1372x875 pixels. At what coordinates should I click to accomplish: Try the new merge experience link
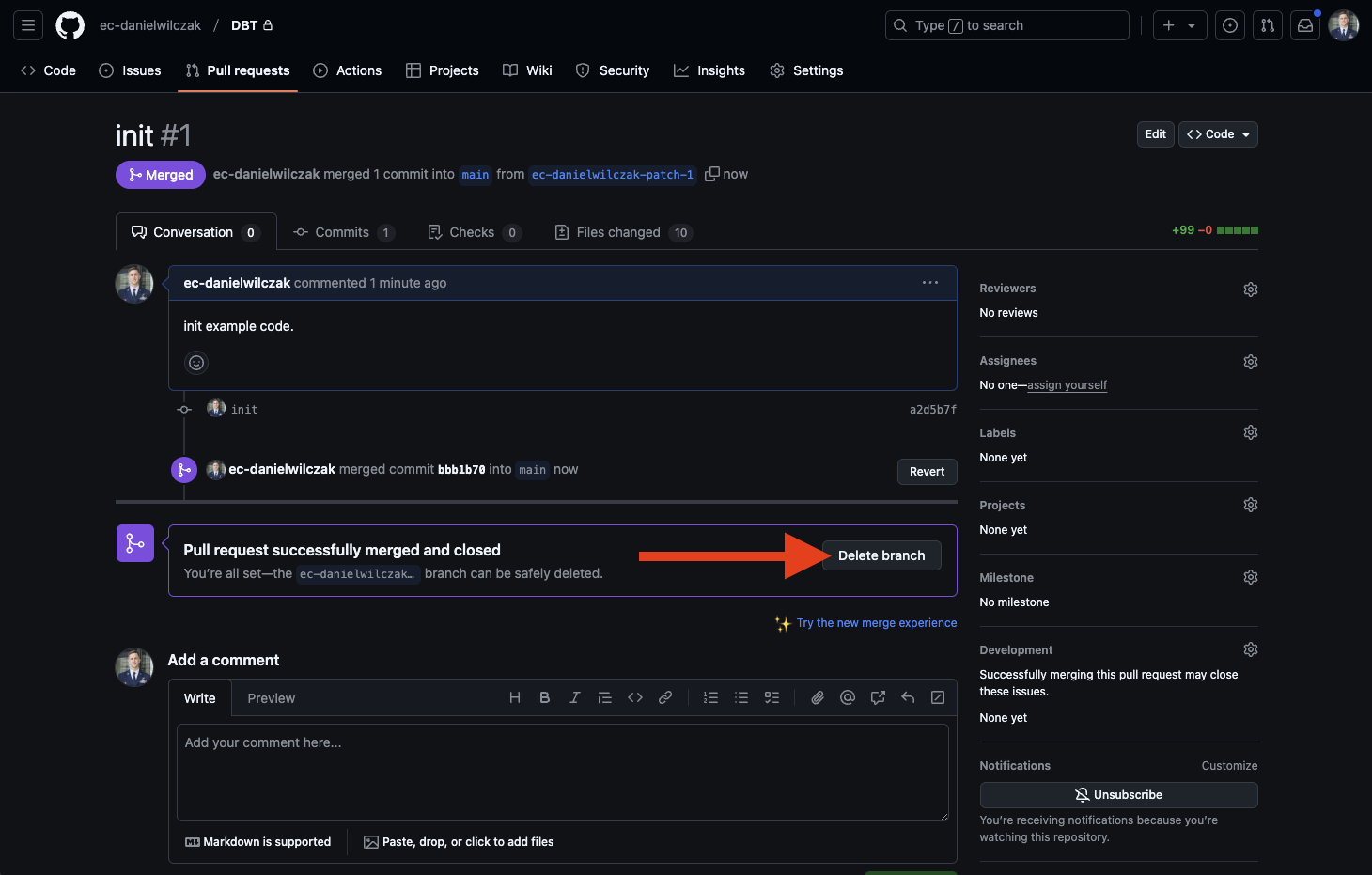(x=877, y=623)
